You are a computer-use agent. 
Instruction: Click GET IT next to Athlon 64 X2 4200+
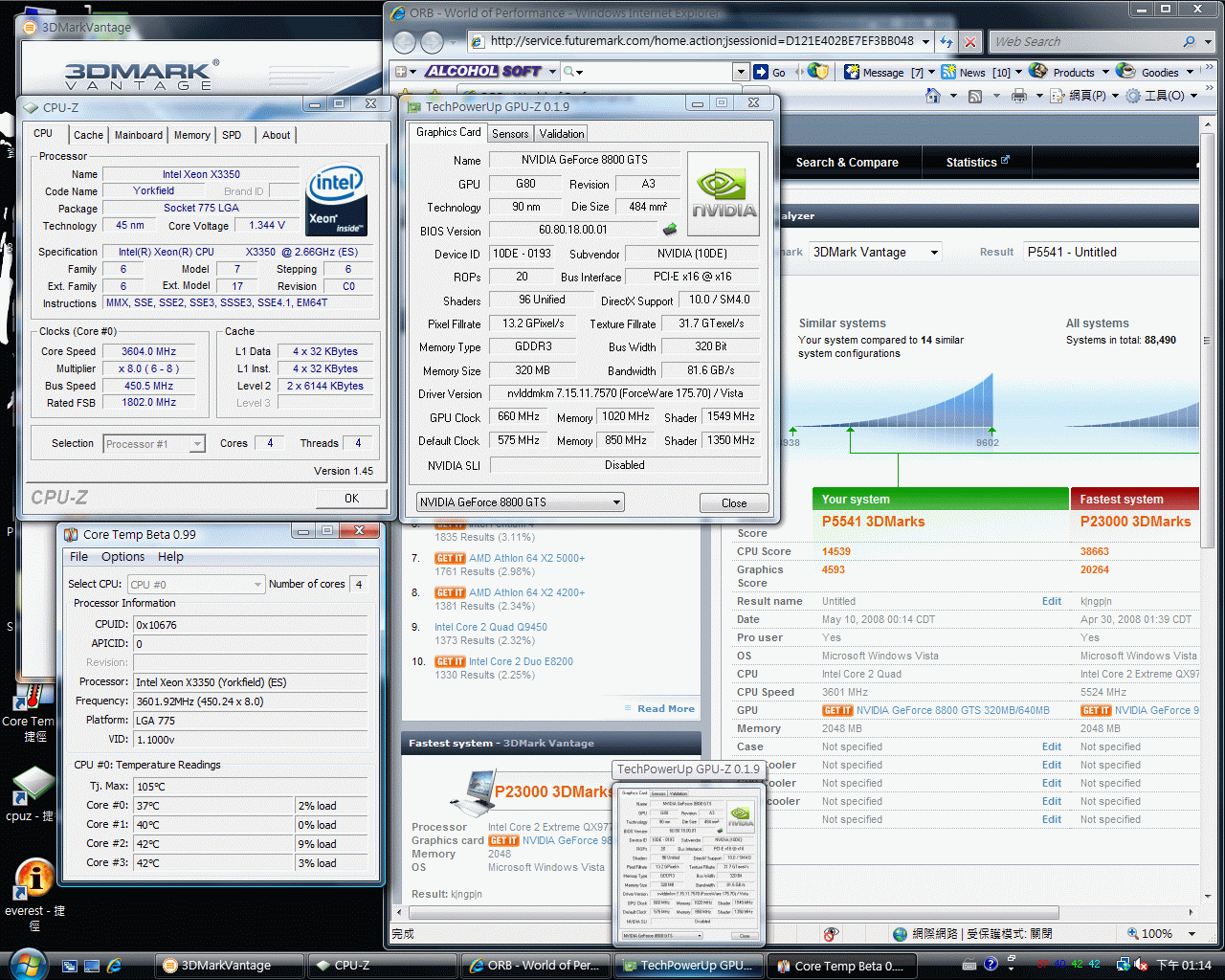pyautogui.click(x=450, y=592)
